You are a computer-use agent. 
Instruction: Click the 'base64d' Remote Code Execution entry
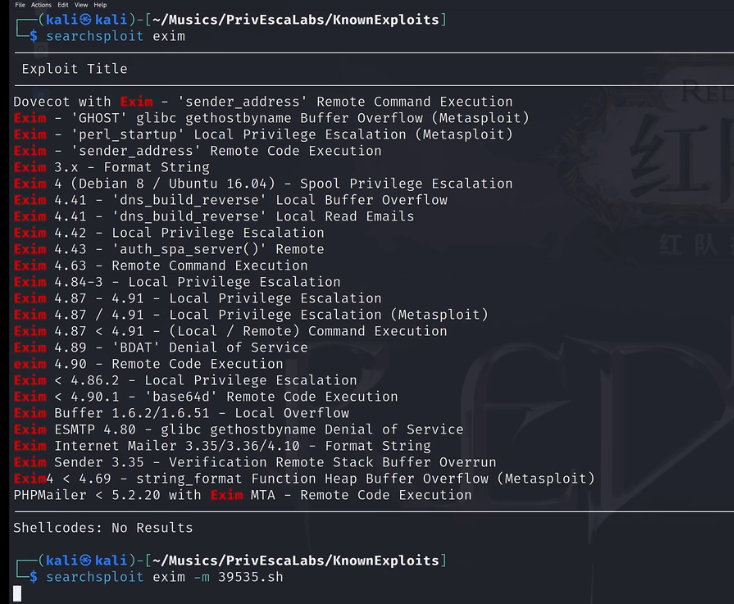click(206, 397)
